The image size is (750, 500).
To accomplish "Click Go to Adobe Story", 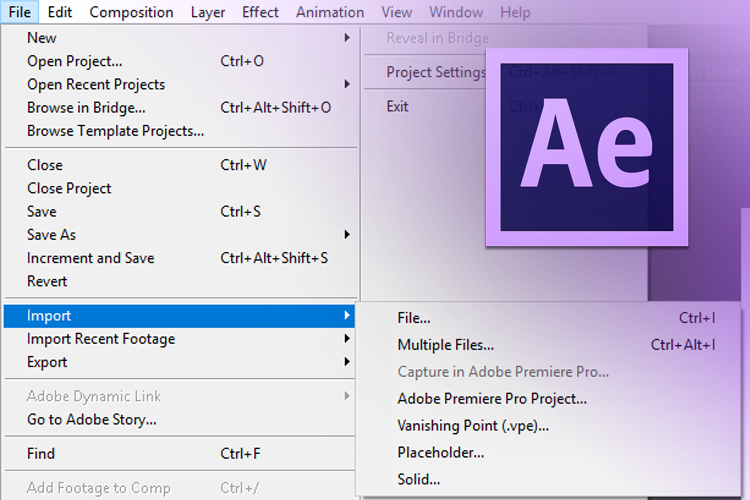I will click(x=92, y=420).
